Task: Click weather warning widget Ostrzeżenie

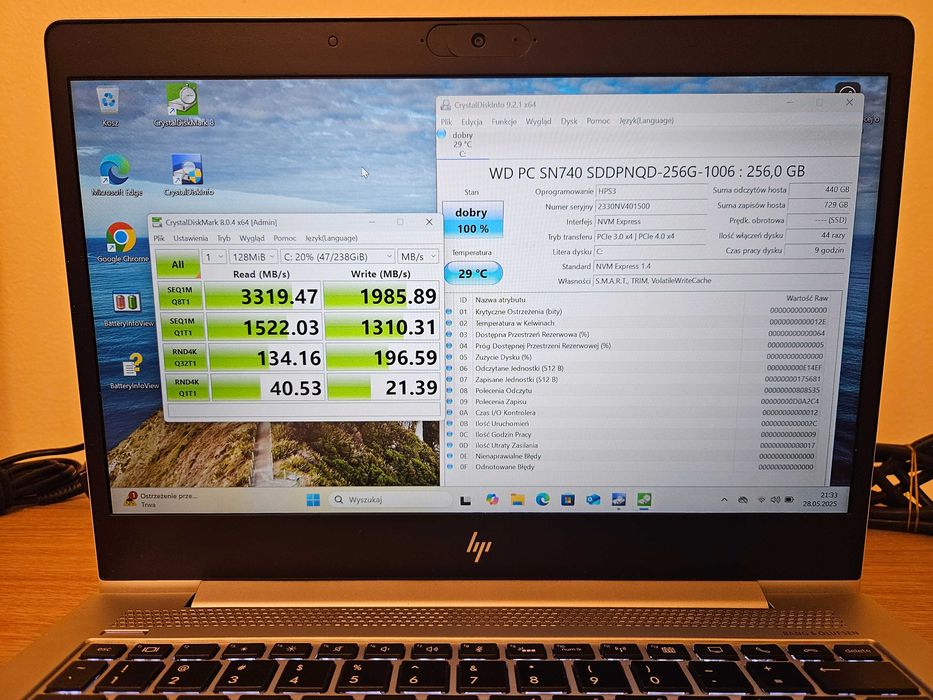Action: [161, 499]
